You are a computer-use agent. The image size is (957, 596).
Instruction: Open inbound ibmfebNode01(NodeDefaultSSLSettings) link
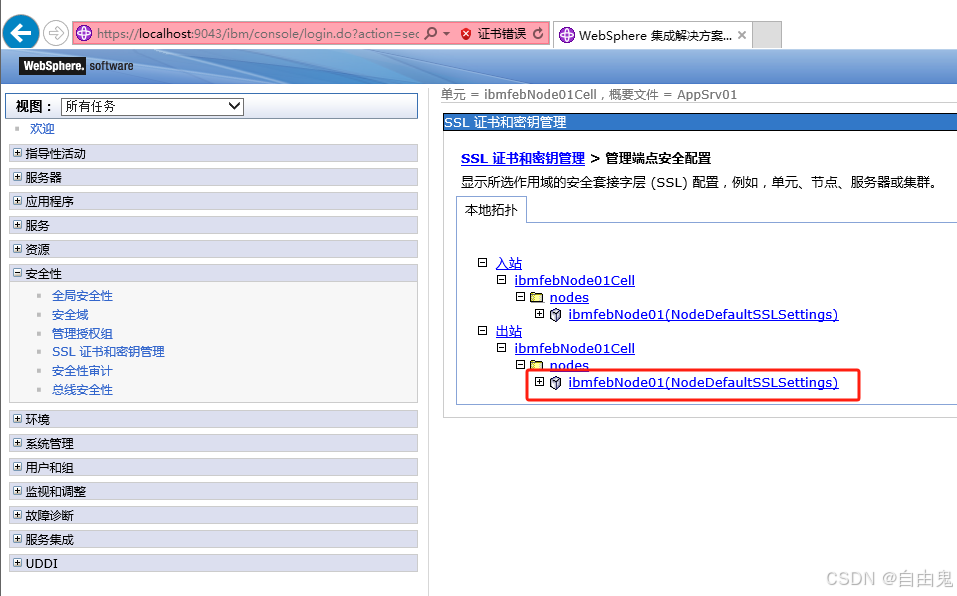[703, 315]
